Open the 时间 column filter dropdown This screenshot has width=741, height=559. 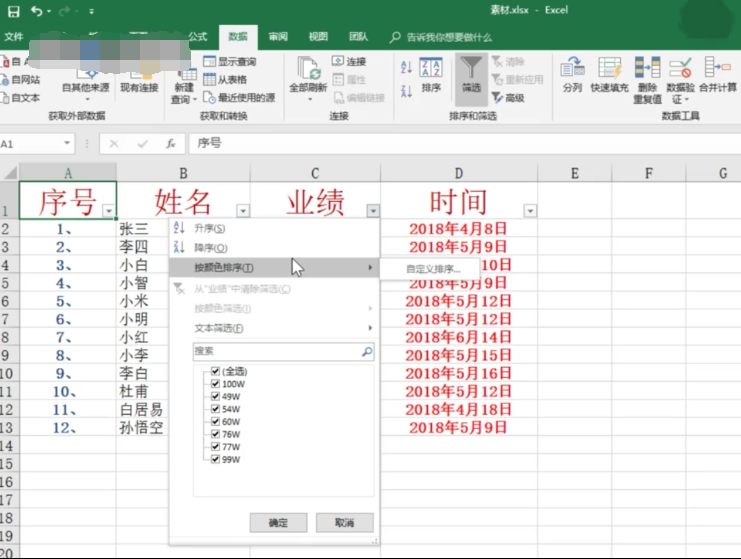click(530, 211)
